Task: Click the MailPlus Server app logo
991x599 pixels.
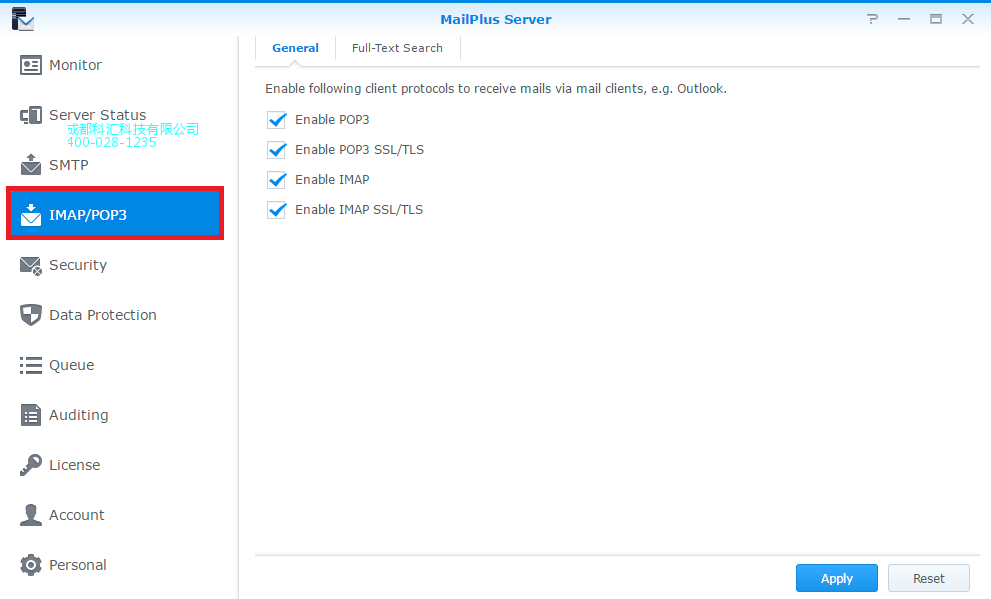Action: tap(22, 19)
